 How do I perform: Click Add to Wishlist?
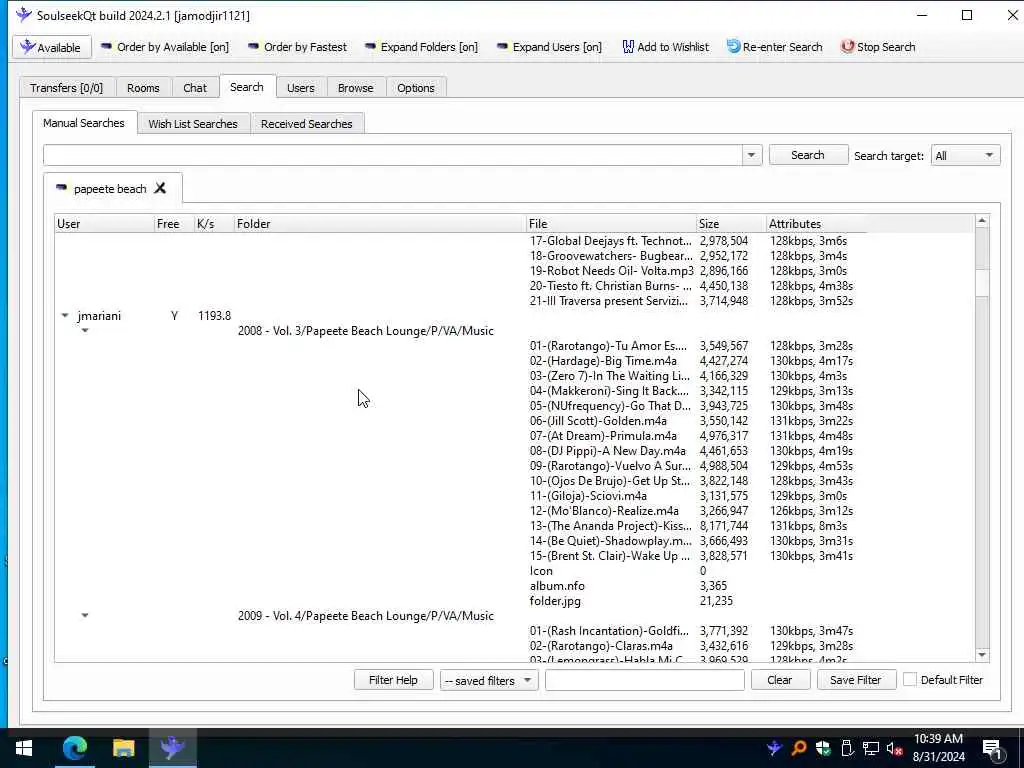[x=665, y=47]
